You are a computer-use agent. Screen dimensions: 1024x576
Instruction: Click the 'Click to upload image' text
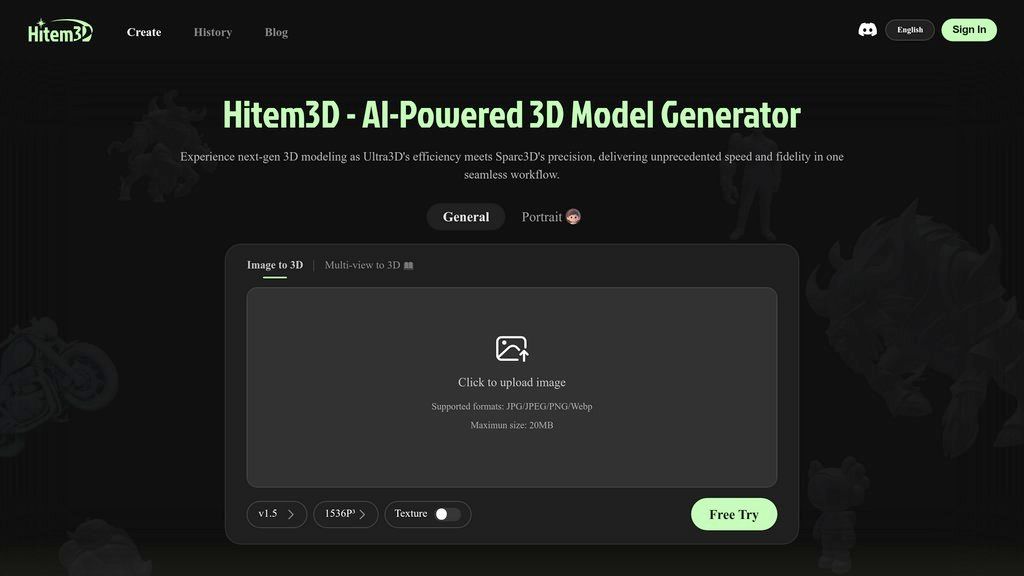click(x=512, y=383)
